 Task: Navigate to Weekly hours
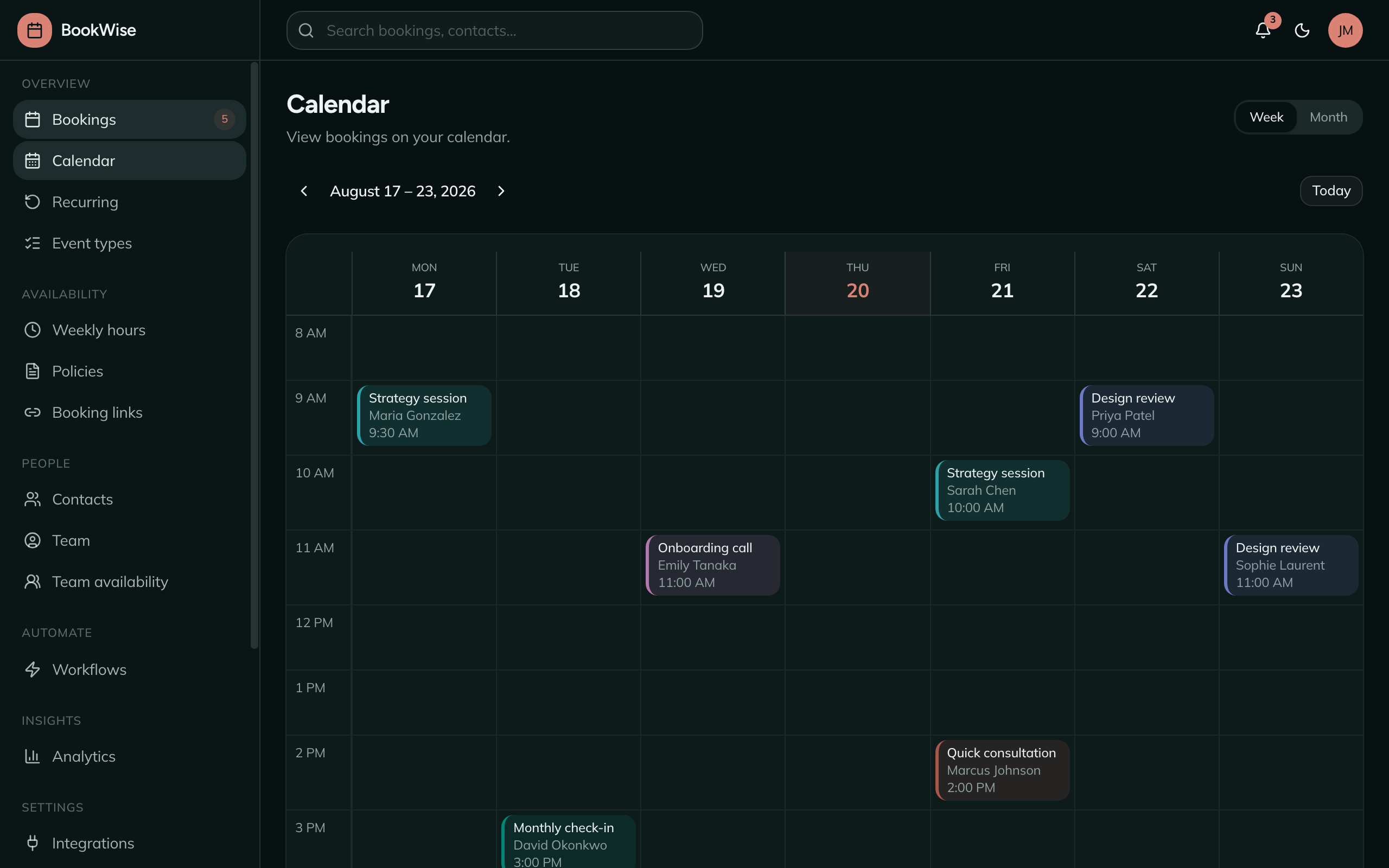130,330
